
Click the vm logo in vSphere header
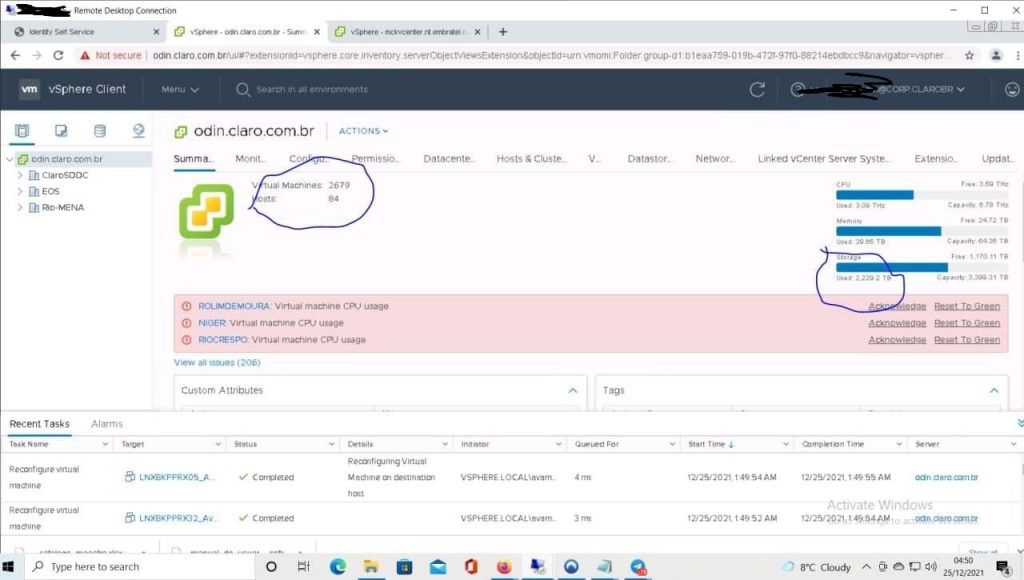coord(29,89)
